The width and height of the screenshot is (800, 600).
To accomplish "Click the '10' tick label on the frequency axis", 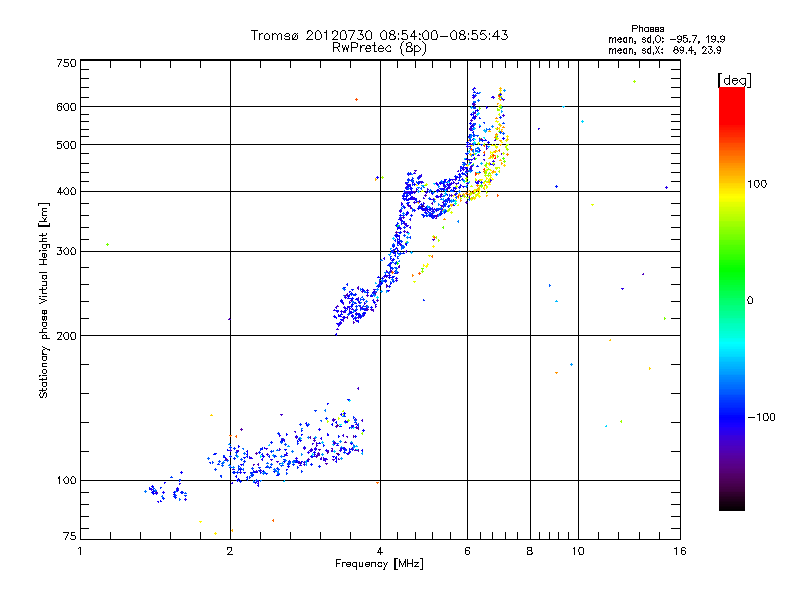I will 578,551.
